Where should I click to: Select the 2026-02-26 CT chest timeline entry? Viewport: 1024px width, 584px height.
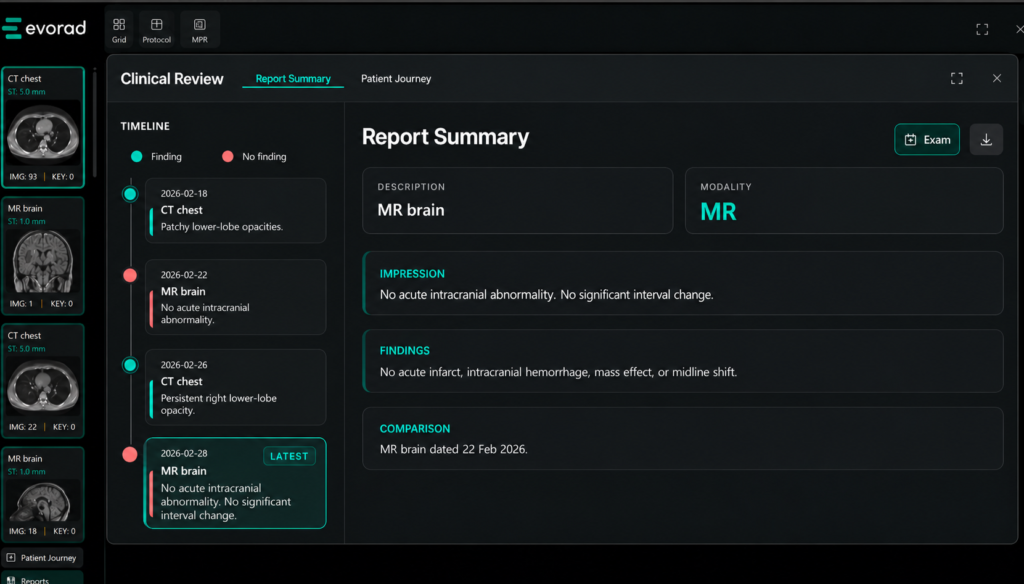pyautogui.click(x=236, y=387)
